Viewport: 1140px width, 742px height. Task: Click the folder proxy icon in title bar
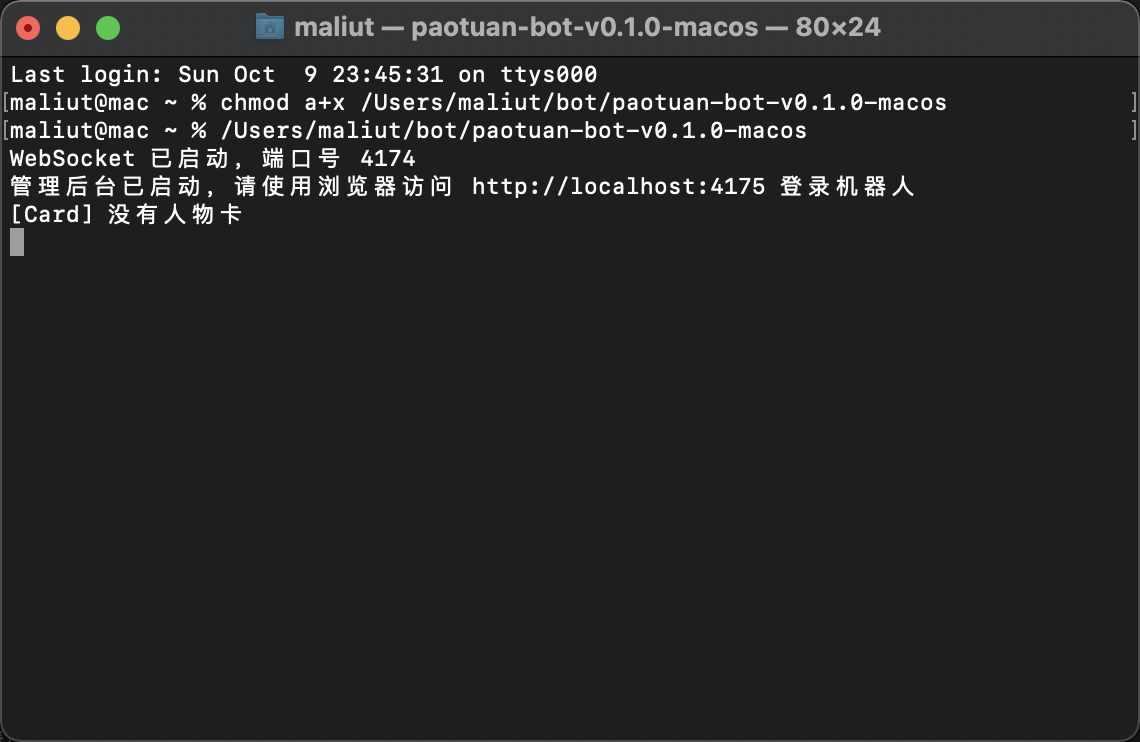pos(270,27)
